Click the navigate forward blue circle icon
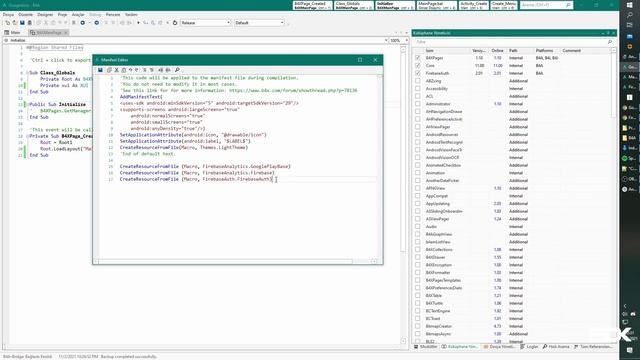640x360 pixels. click(x=97, y=23)
